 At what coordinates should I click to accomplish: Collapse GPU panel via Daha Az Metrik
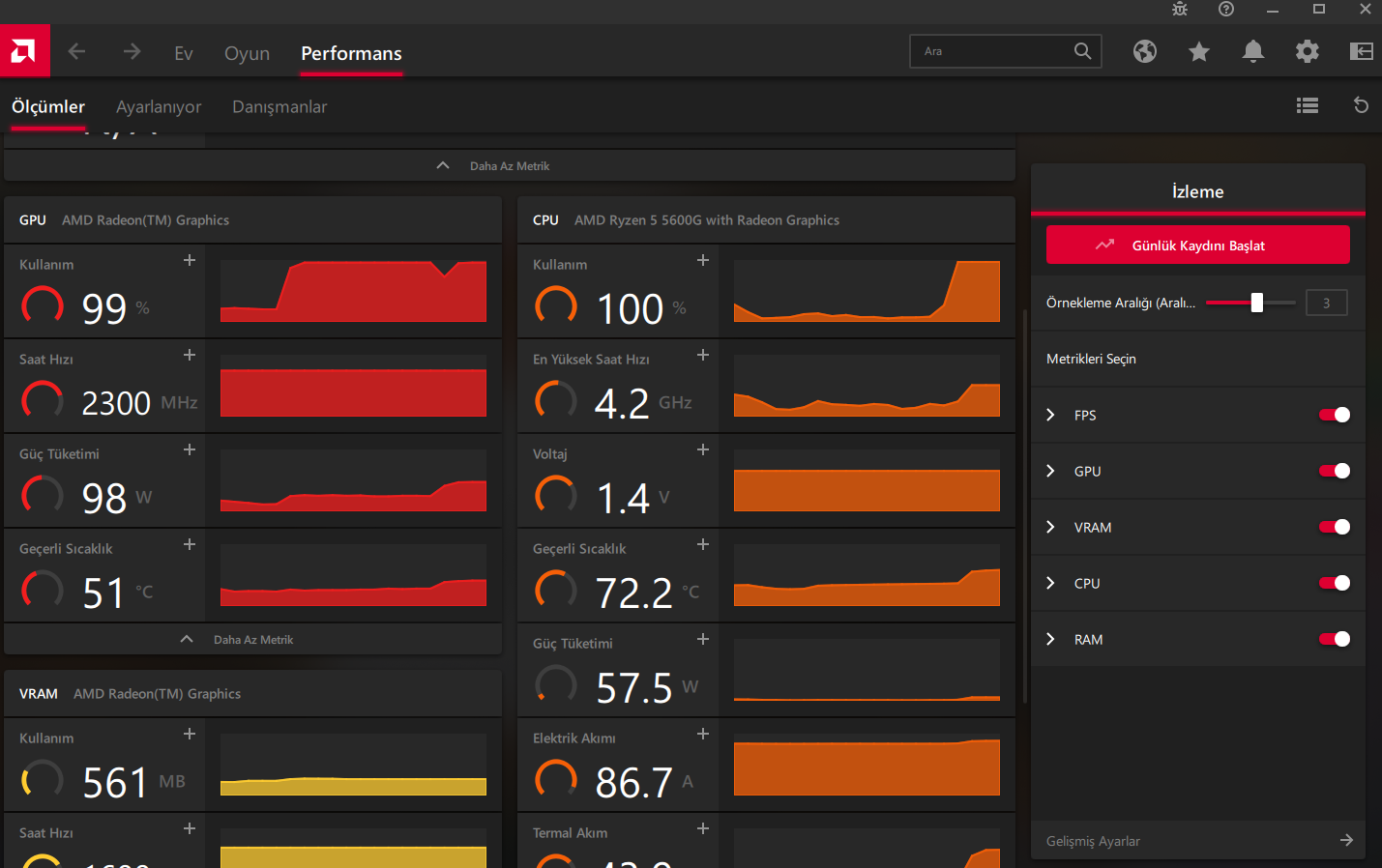[252, 640]
